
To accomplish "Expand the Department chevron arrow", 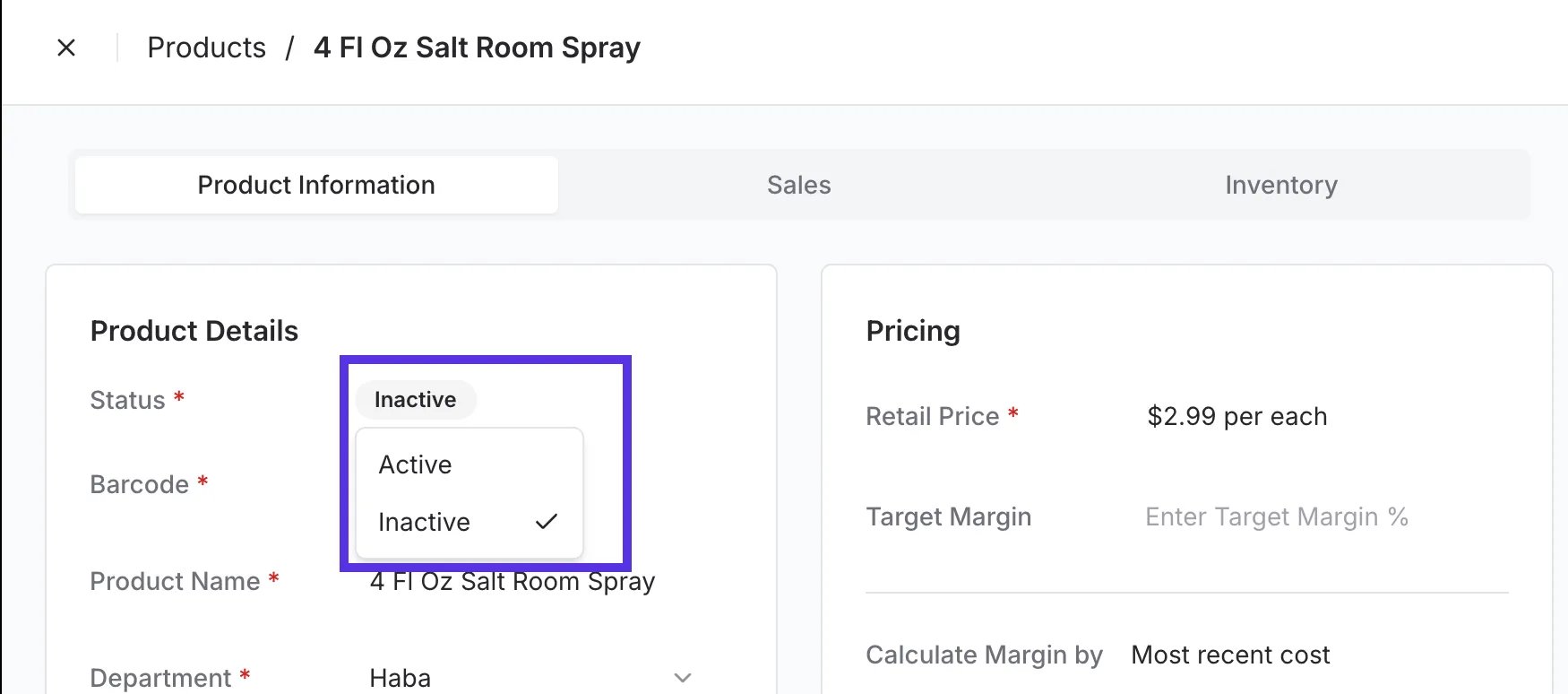I will [683, 678].
